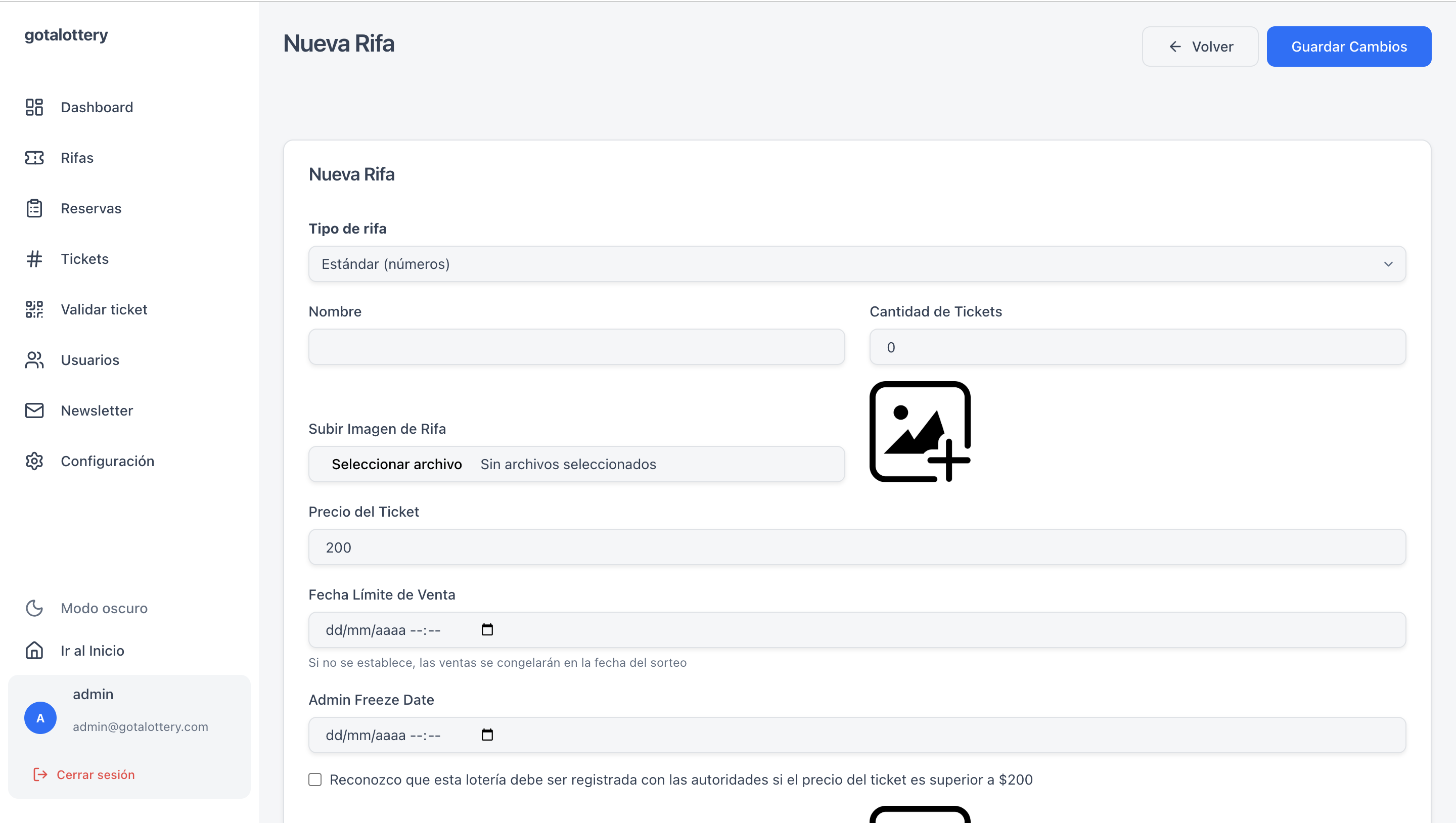Open Configuración settings page

pos(107,461)
